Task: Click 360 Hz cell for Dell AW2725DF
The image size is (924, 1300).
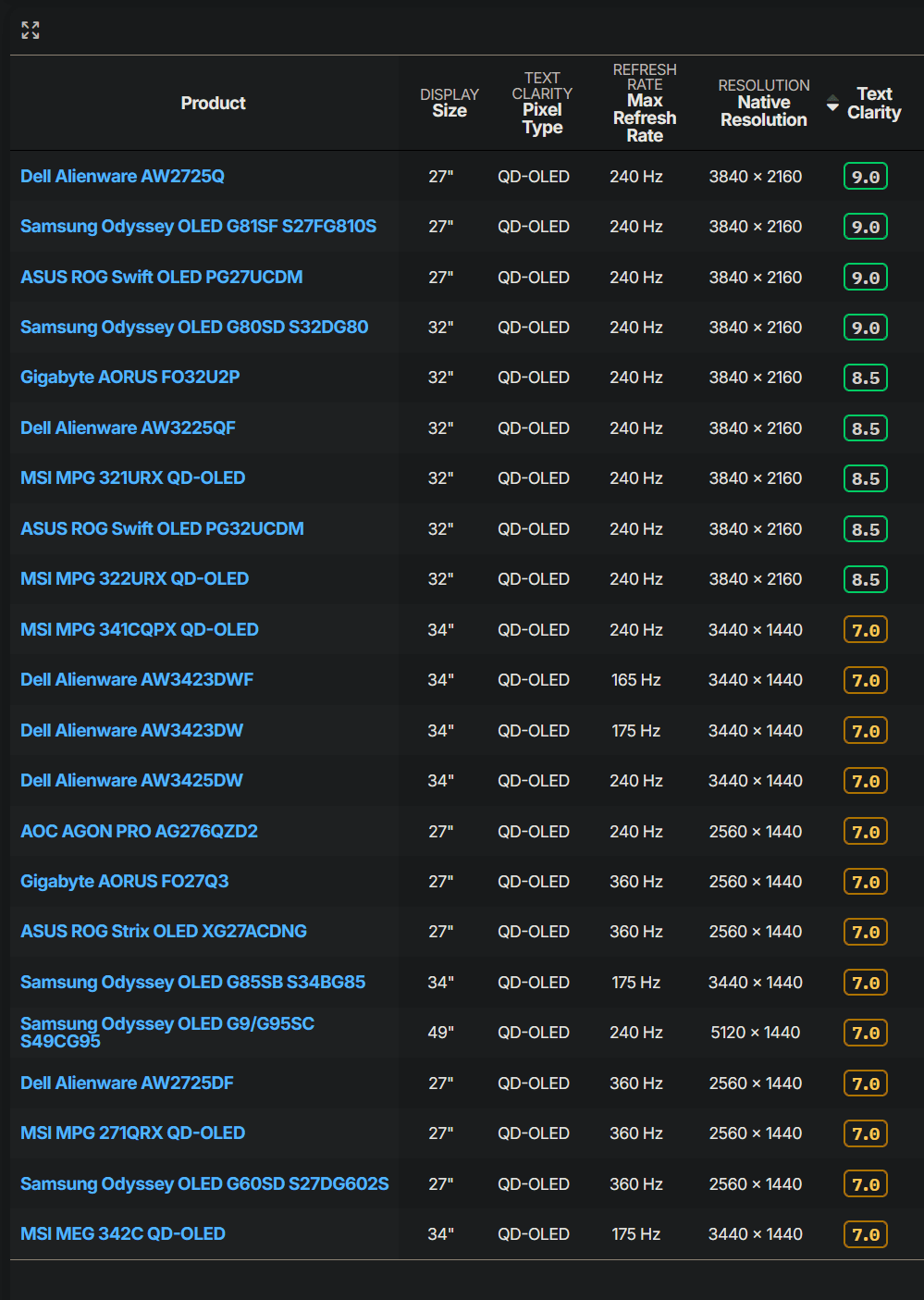Action: pyautogui.click(x=636, y=1083)
